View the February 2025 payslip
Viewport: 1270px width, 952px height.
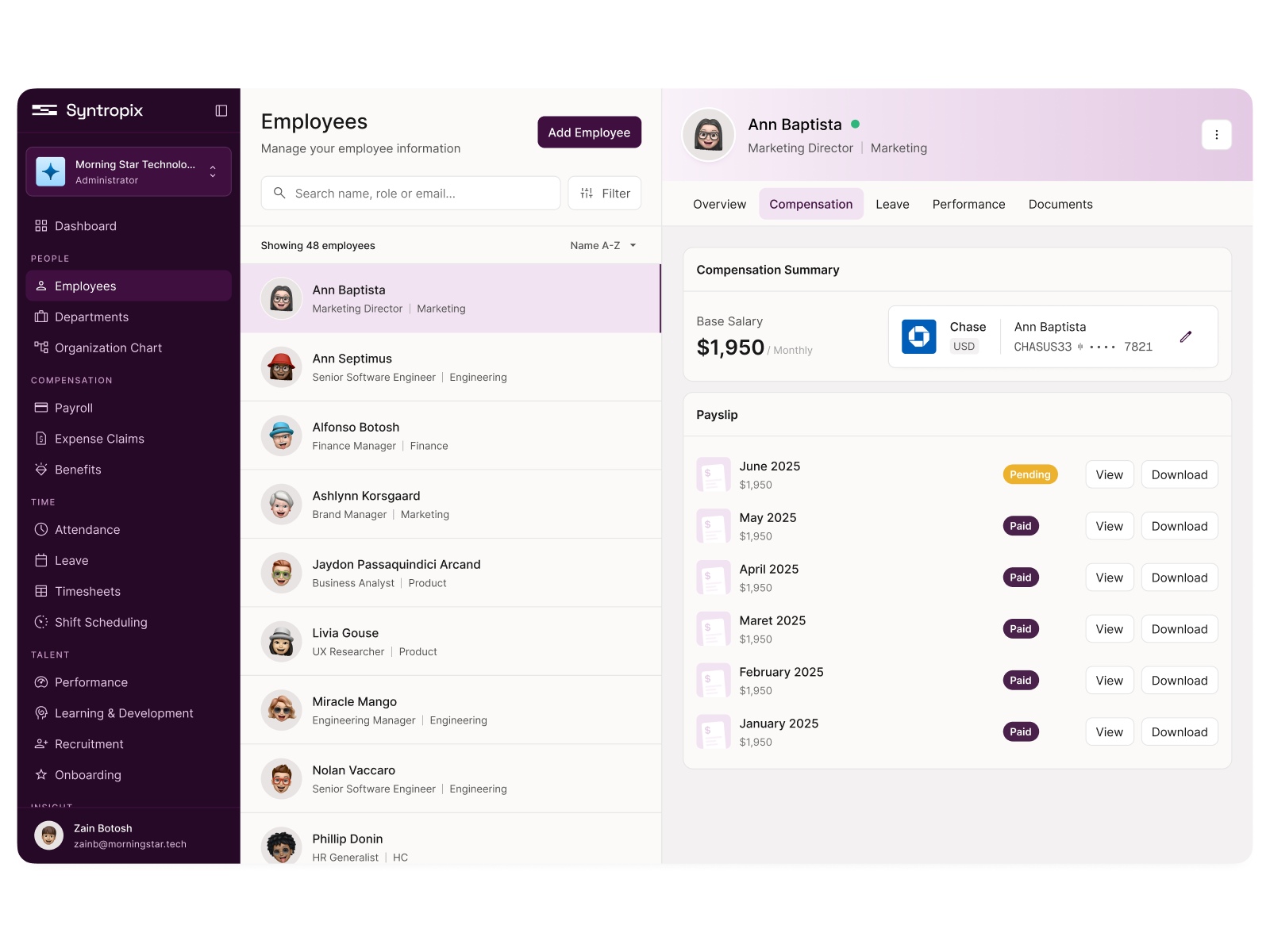coord(1110,680)
